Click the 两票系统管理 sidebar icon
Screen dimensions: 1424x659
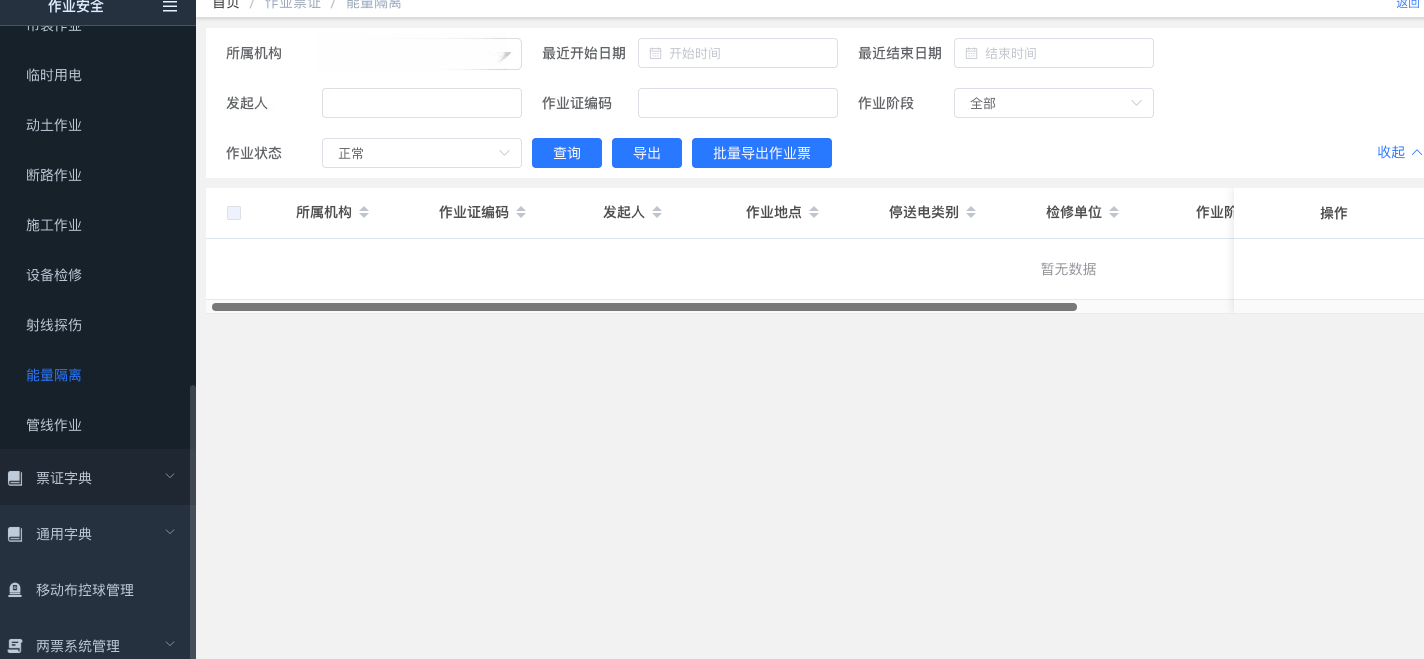click(x=15, y=646)
